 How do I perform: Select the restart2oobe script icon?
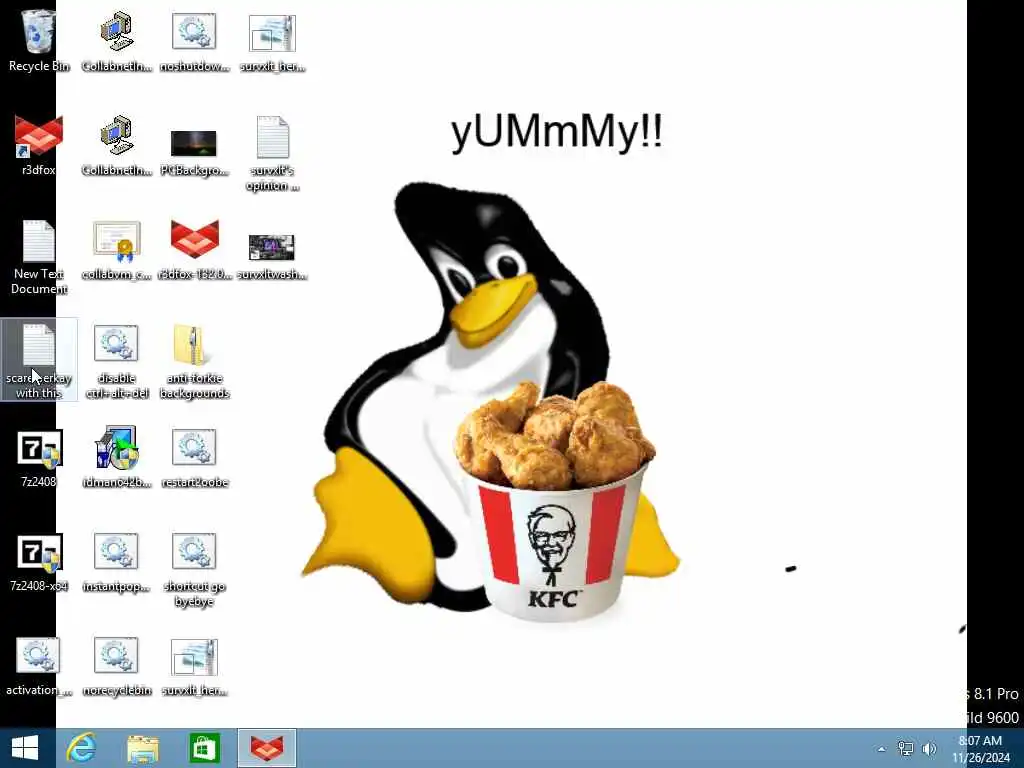coord(194,457)
